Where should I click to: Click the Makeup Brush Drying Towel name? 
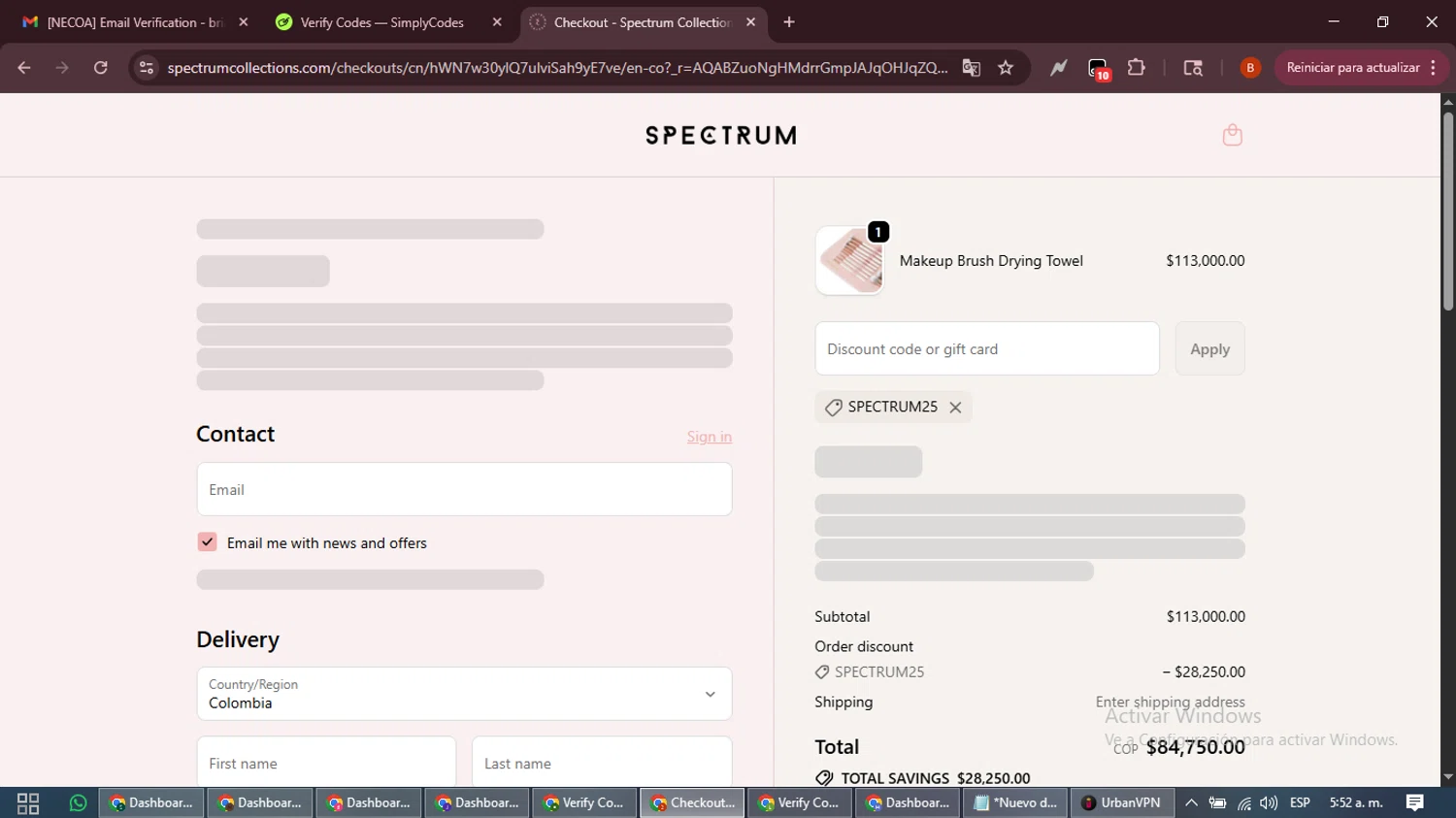click(x=991, y=260)
